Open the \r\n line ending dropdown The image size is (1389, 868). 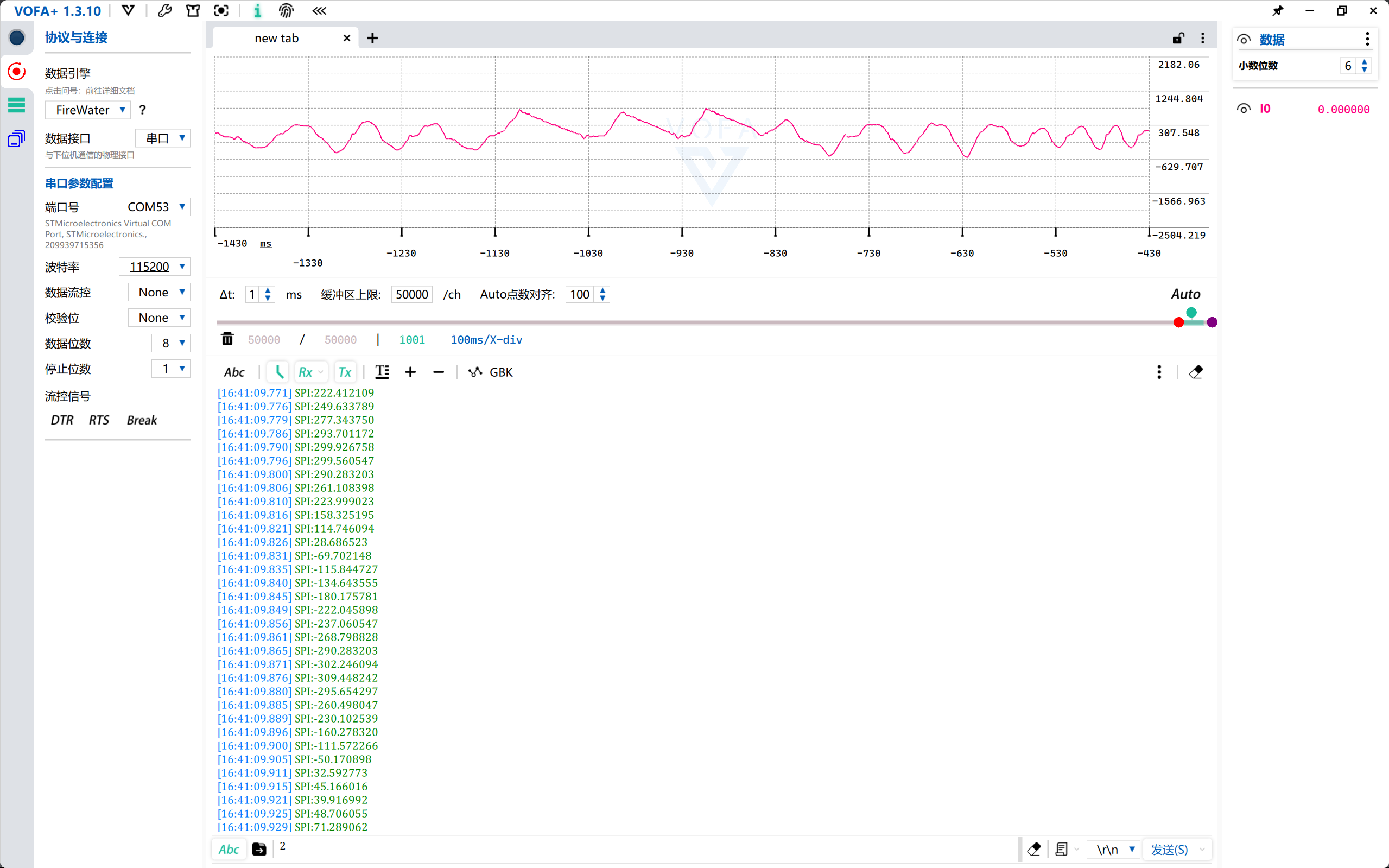click(1113, 849)
